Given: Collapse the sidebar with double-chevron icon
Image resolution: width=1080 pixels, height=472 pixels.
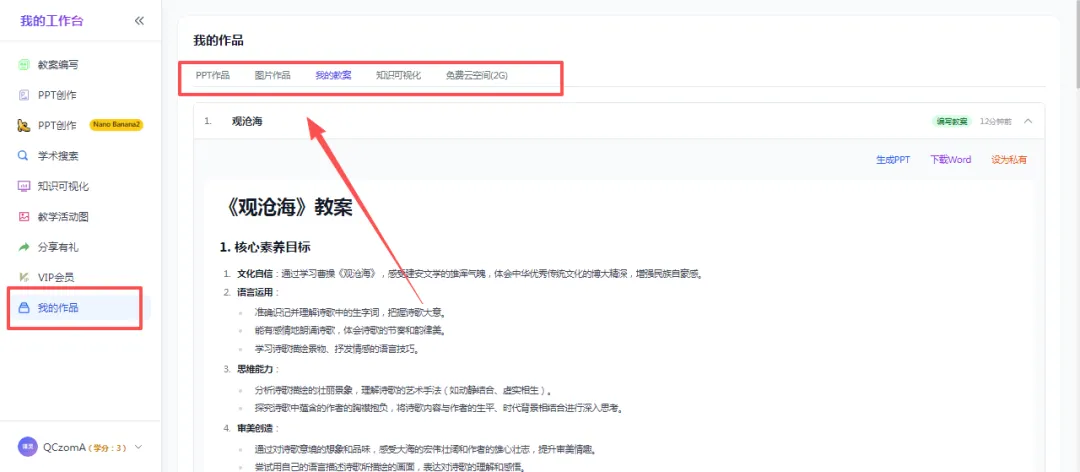Looking at the screenshot, I should [139, 21].
